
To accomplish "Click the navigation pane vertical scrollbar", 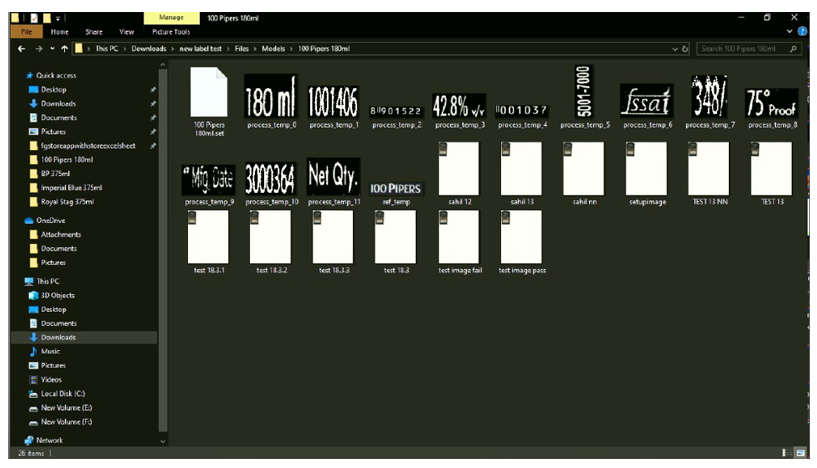I will (163, 250).
